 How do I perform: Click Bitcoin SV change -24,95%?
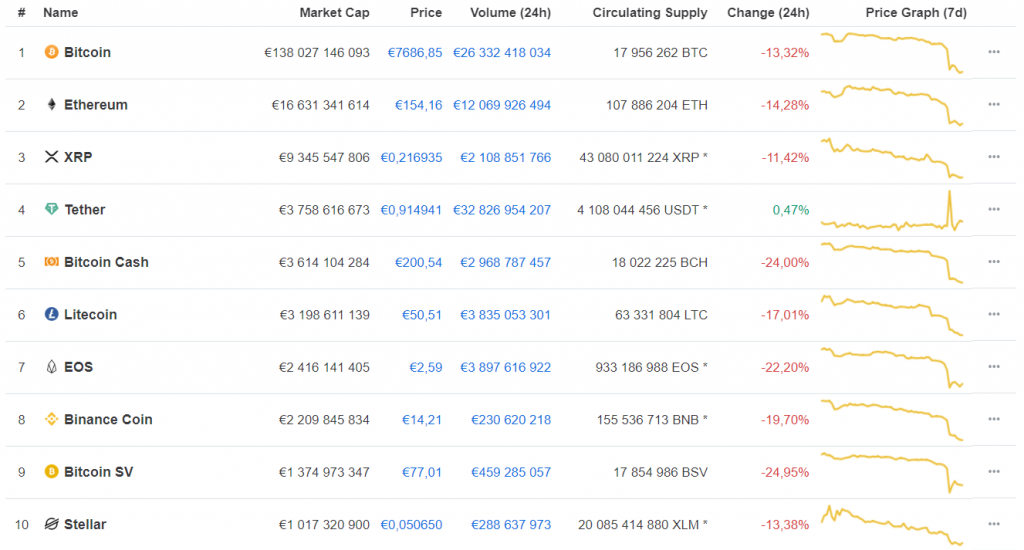785,472
